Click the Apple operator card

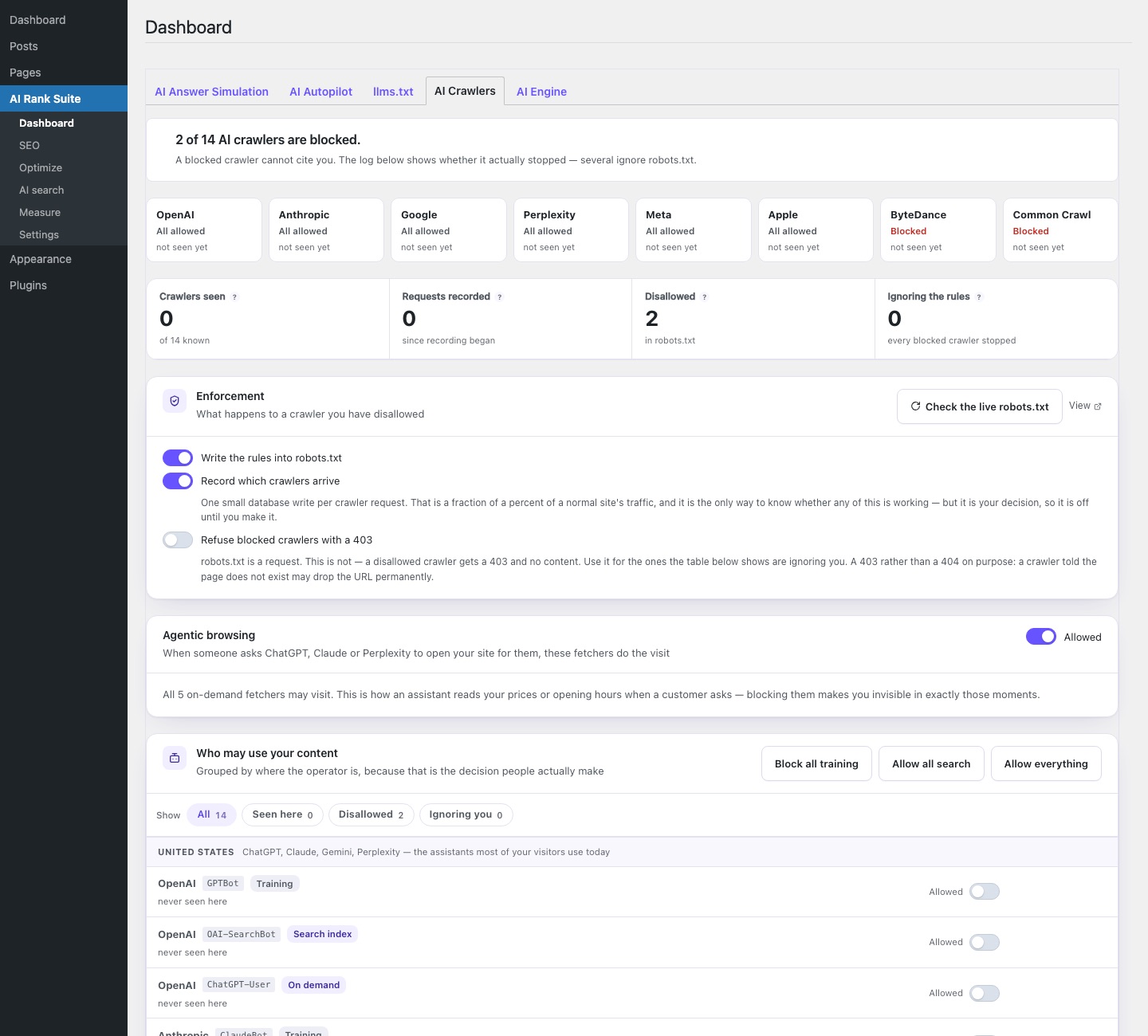(816, 230)
